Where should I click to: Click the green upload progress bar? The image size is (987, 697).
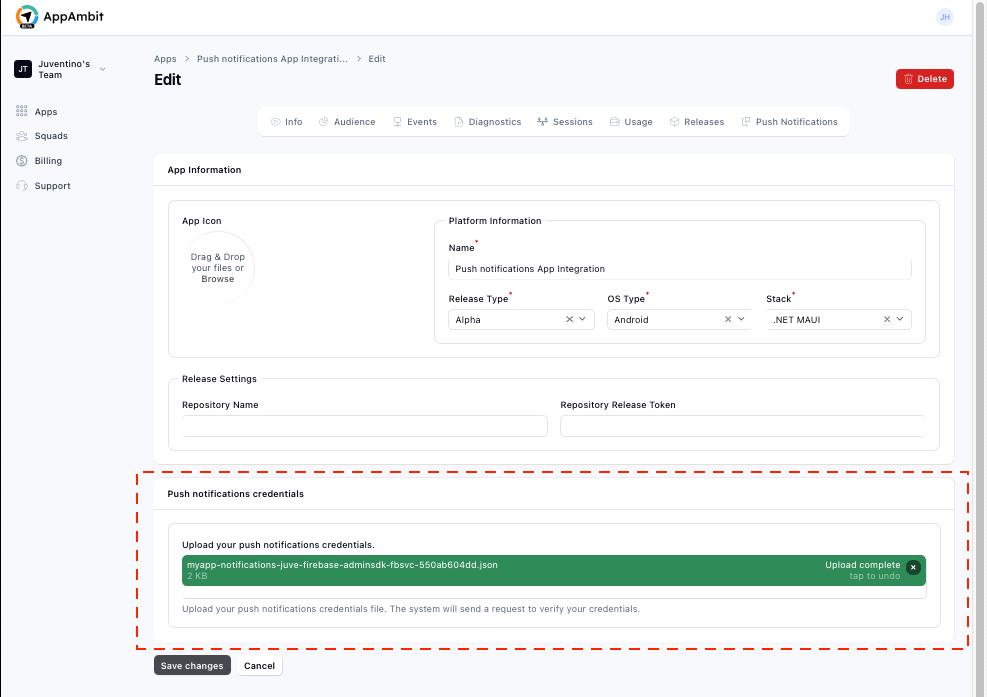[x=550, y=569]
